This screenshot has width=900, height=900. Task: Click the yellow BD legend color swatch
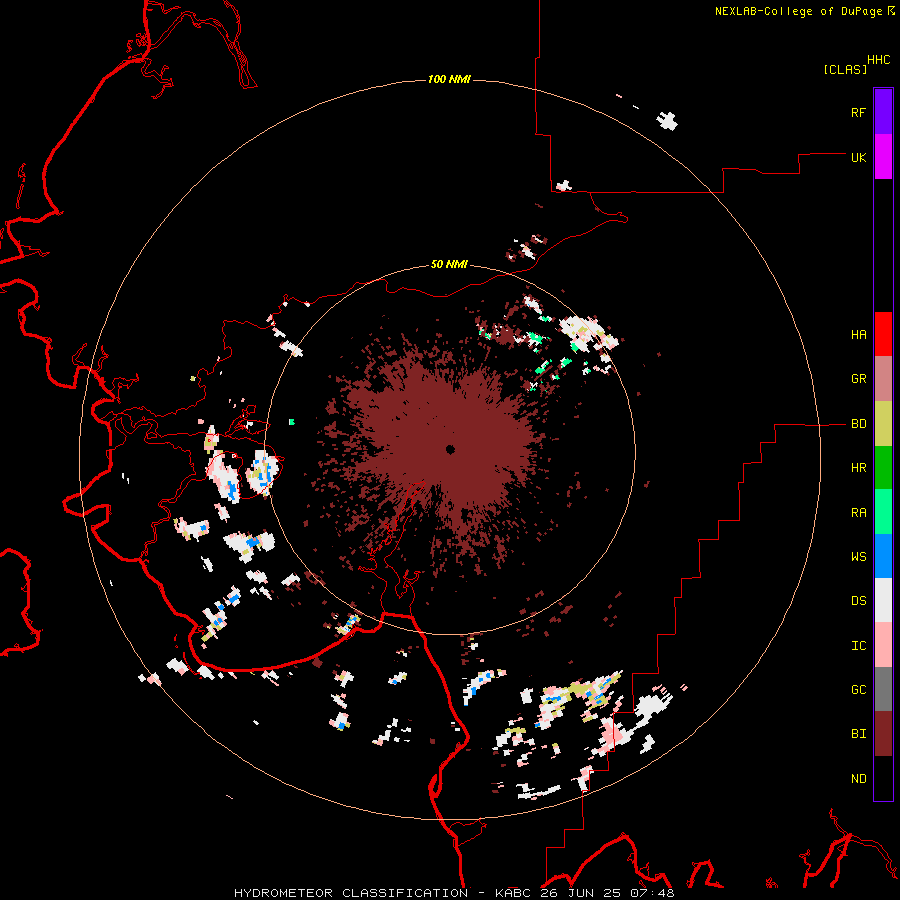click(883, 424)
